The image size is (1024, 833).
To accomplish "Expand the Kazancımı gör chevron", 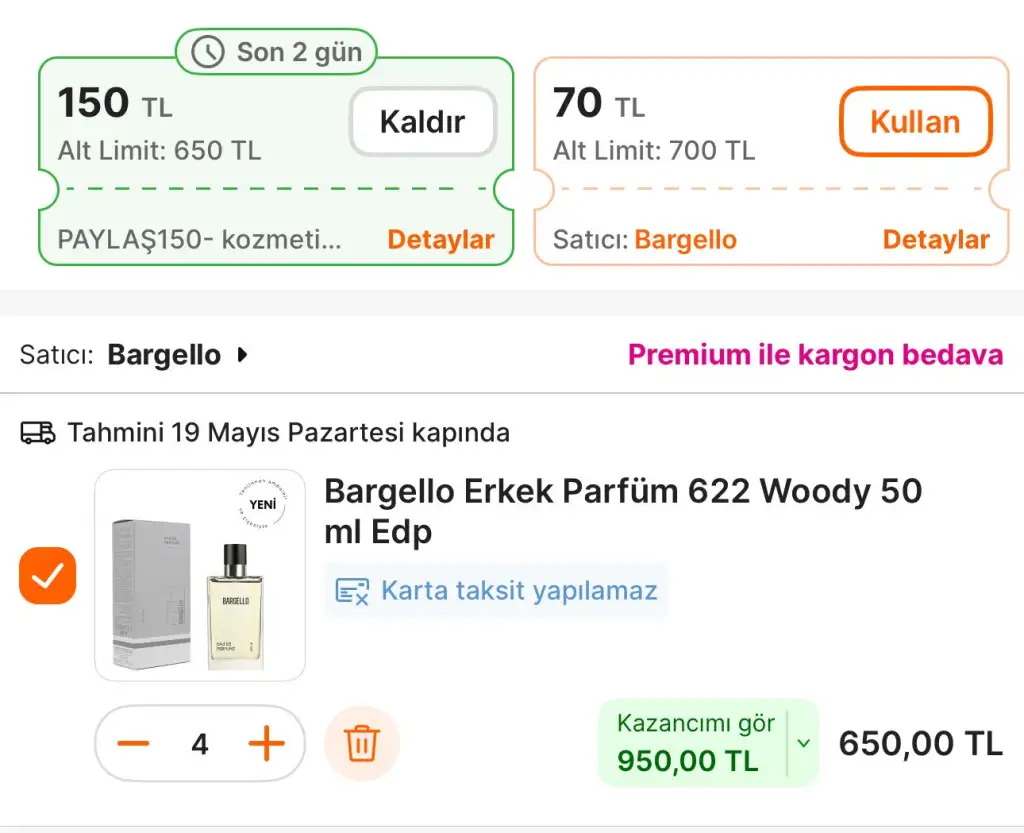I will click(x=804, y=743).
